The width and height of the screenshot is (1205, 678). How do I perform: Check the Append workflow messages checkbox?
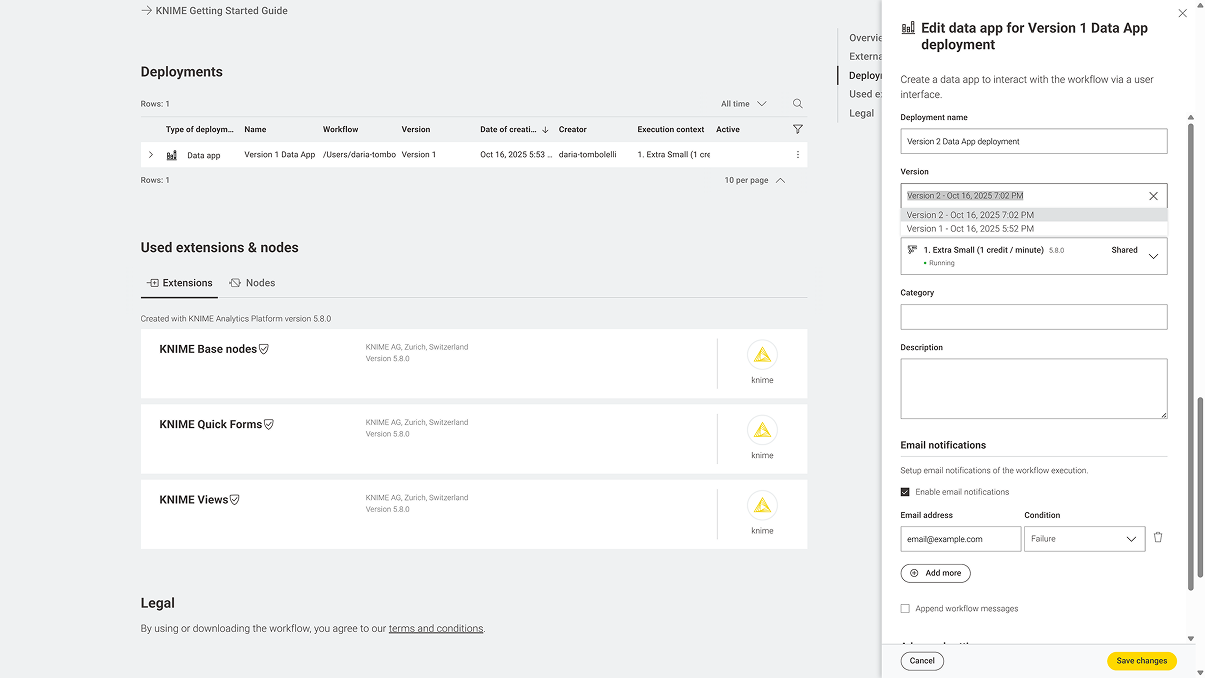click(905, 608)
